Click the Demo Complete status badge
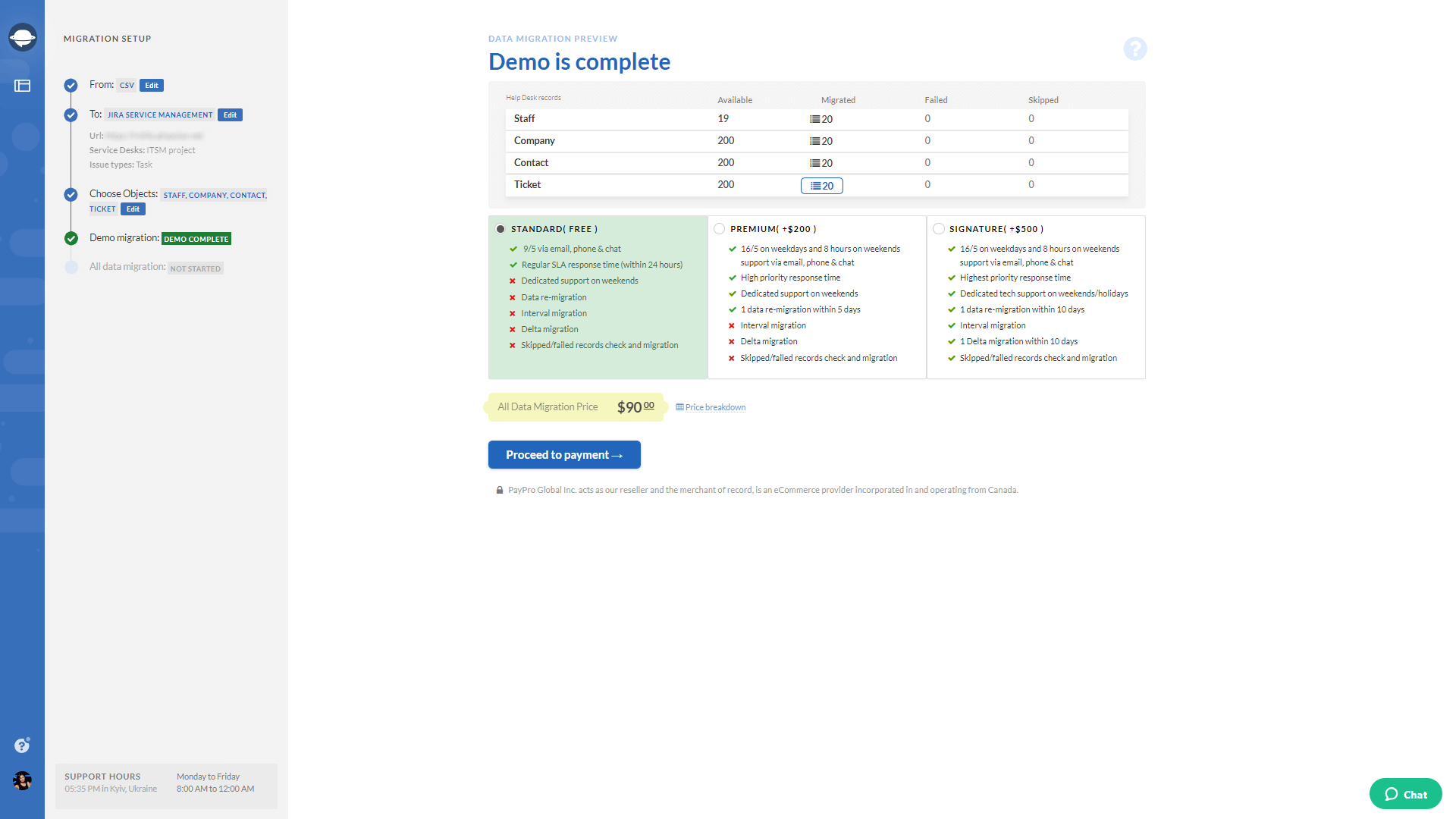Image resolution: width=1456 pixels, height=819 pixels. (197, 238)
